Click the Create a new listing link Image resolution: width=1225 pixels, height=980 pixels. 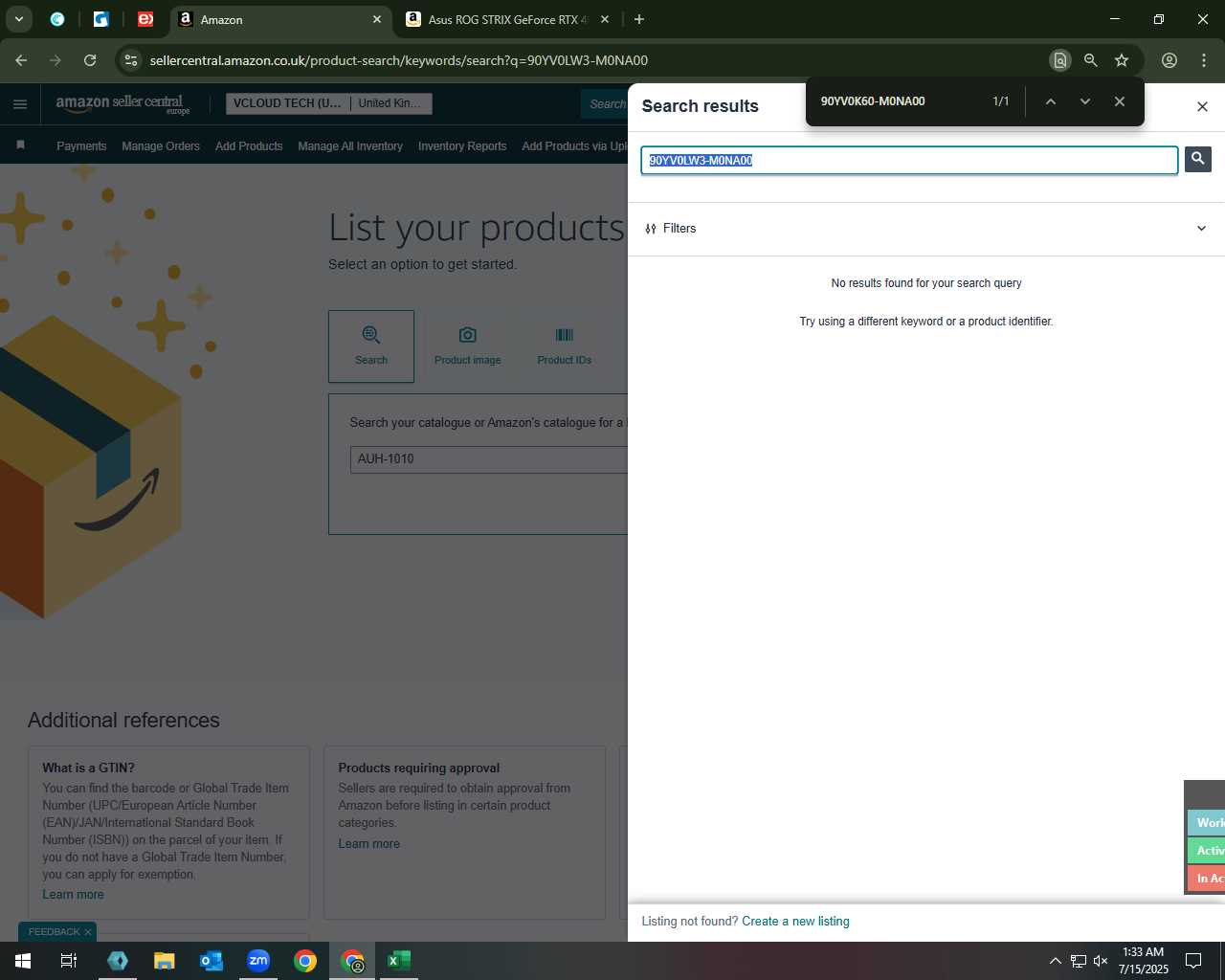795,922
